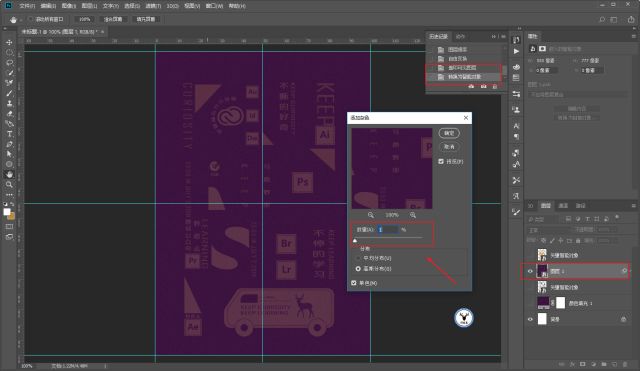Click the History panel trash icon
This screenshot has width=640, height=371.
(x=495, y=87)
